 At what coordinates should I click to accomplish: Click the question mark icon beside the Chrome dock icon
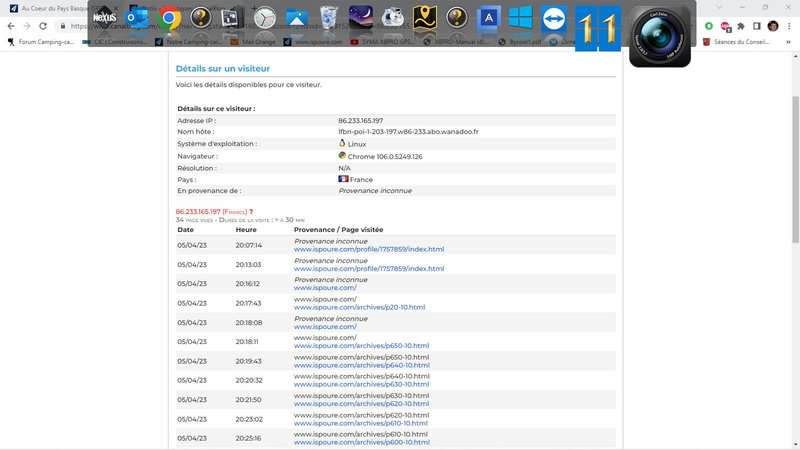click(x=201, y=18)
